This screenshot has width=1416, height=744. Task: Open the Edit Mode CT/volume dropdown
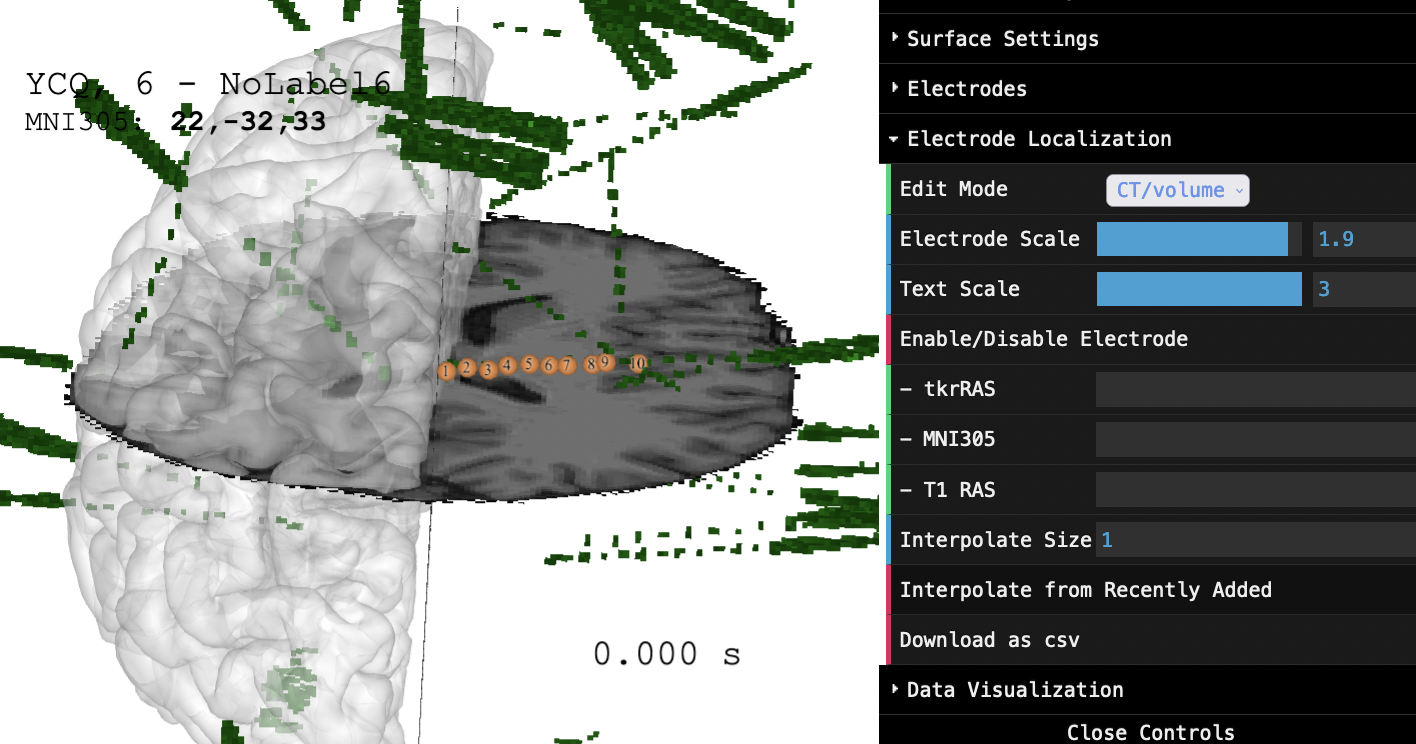[1177, 190]
